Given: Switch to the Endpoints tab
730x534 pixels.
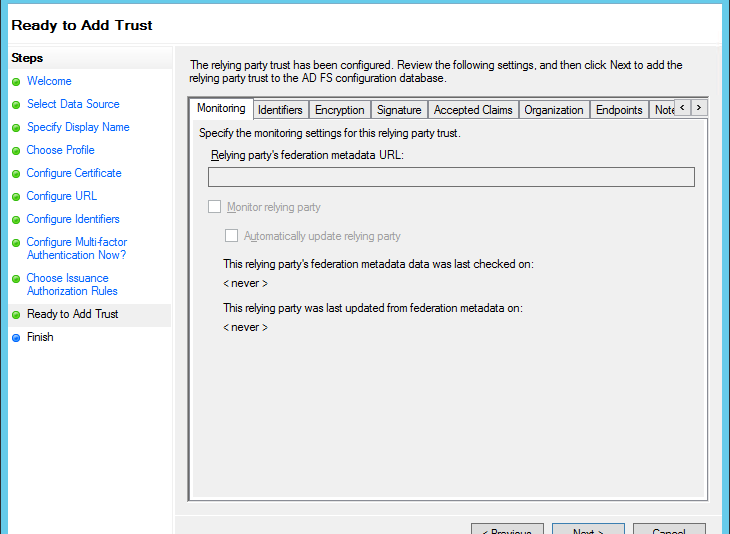Looking at the screenshot, I should pos(619,110).
